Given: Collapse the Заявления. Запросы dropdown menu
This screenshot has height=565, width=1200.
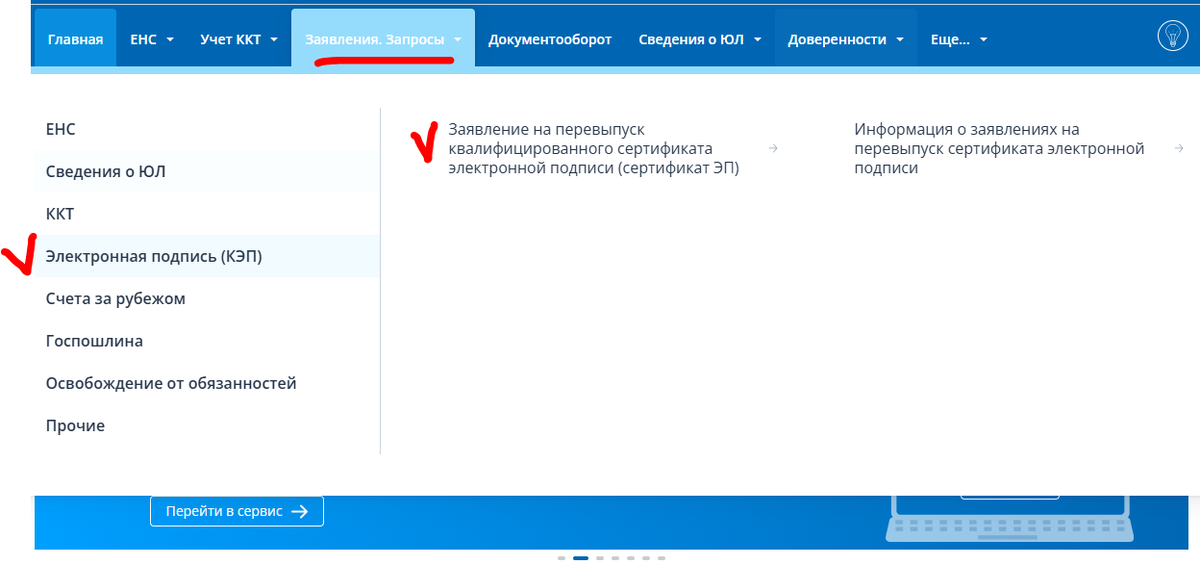Looking at the screenshot, I should click(383, 39).
